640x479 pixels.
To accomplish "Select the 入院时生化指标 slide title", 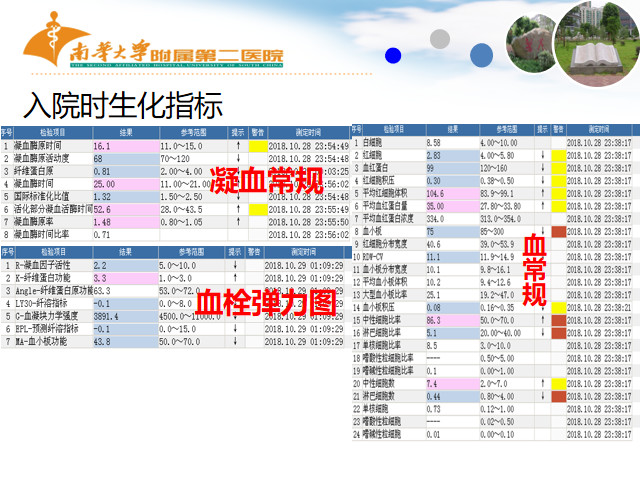I will click(x=123, y=105).
